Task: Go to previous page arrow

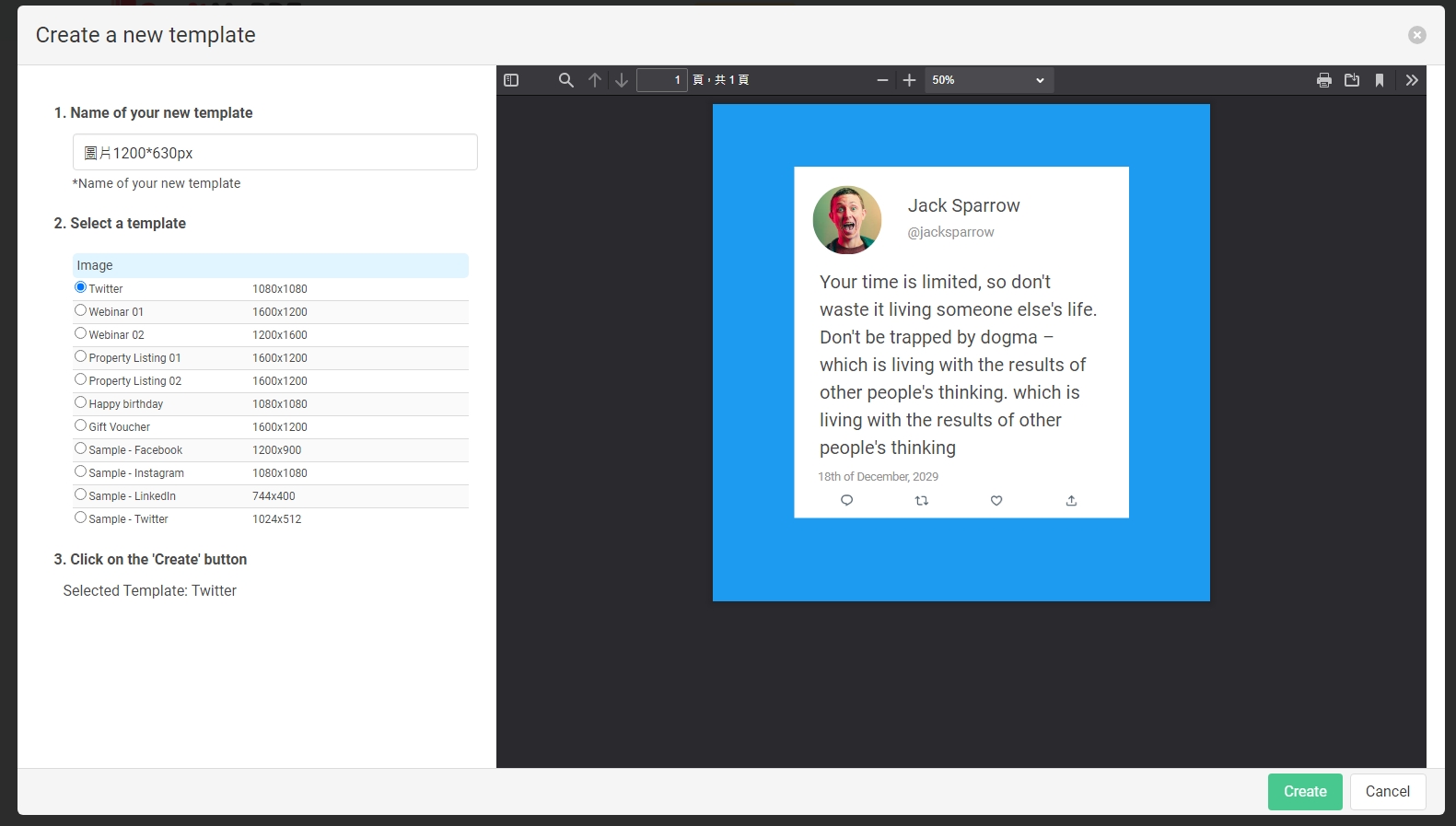Action: [x=595, y=80]
